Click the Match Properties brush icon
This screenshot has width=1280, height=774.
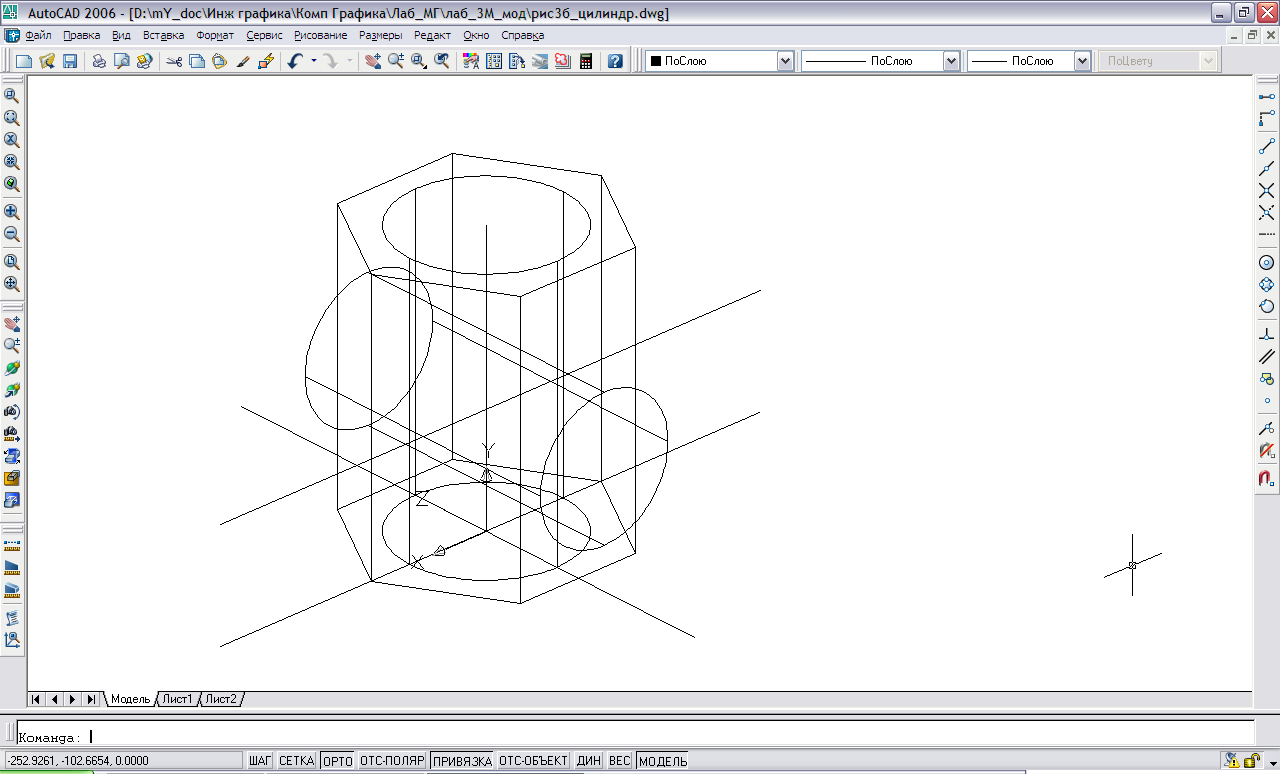(242, 61)
